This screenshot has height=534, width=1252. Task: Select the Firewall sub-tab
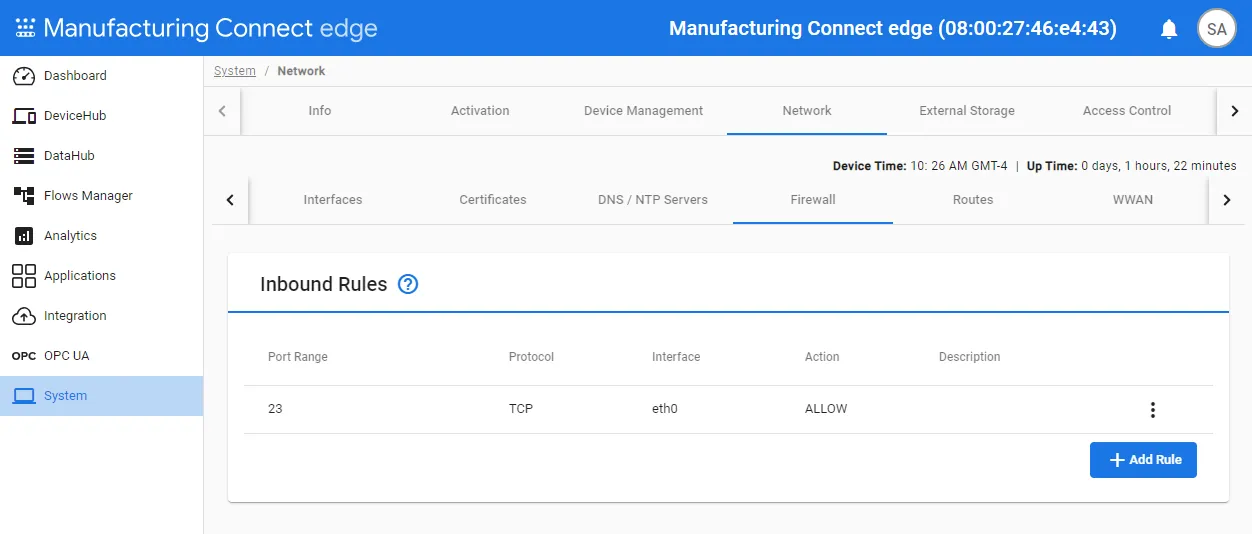[813, 200]
